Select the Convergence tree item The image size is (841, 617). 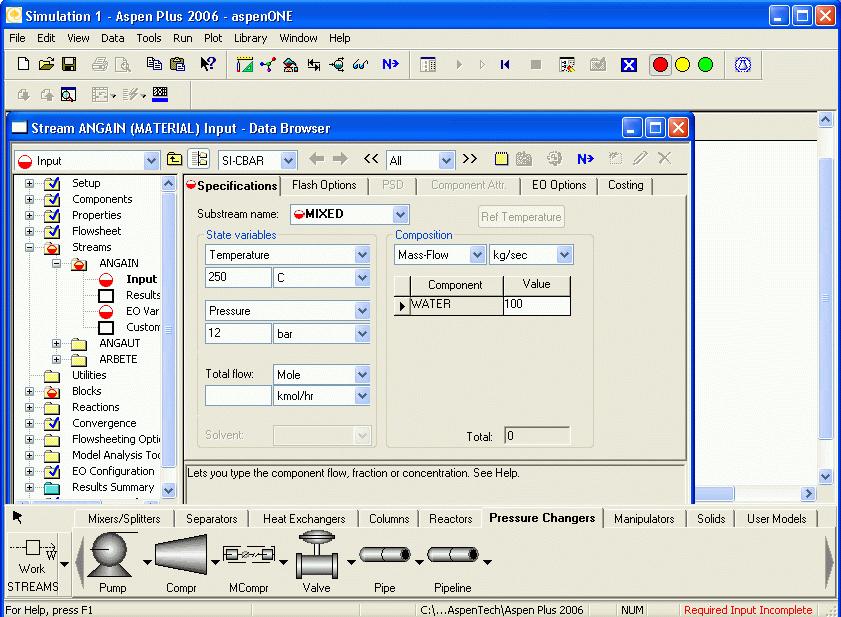click(104, 423)
